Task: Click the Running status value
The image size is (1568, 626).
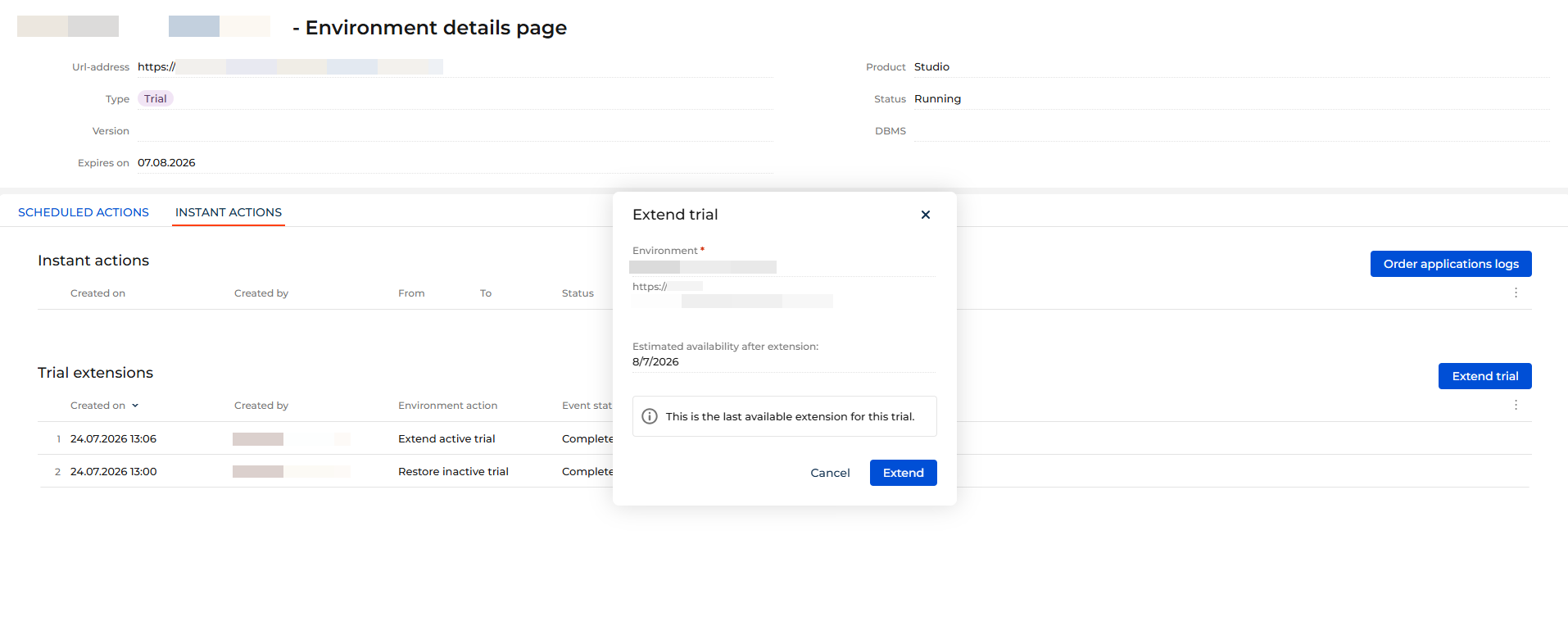Action: click(937, 99)
